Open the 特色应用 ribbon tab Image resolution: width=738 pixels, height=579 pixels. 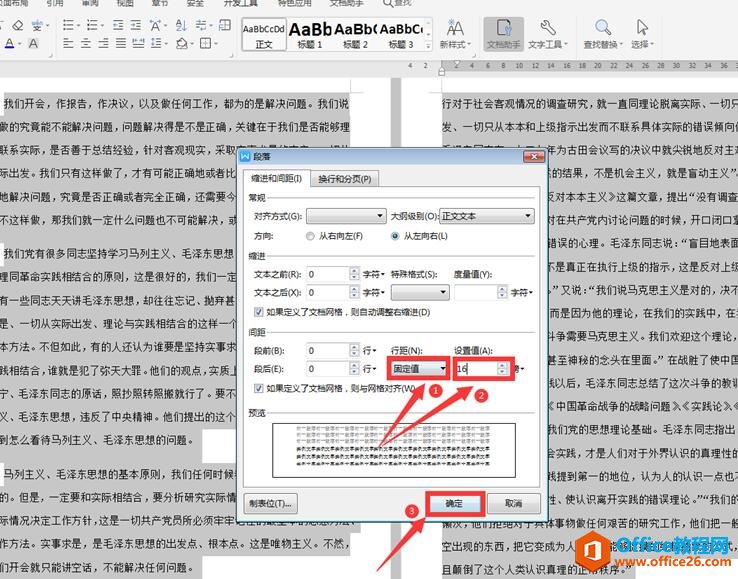pos(295,3)
